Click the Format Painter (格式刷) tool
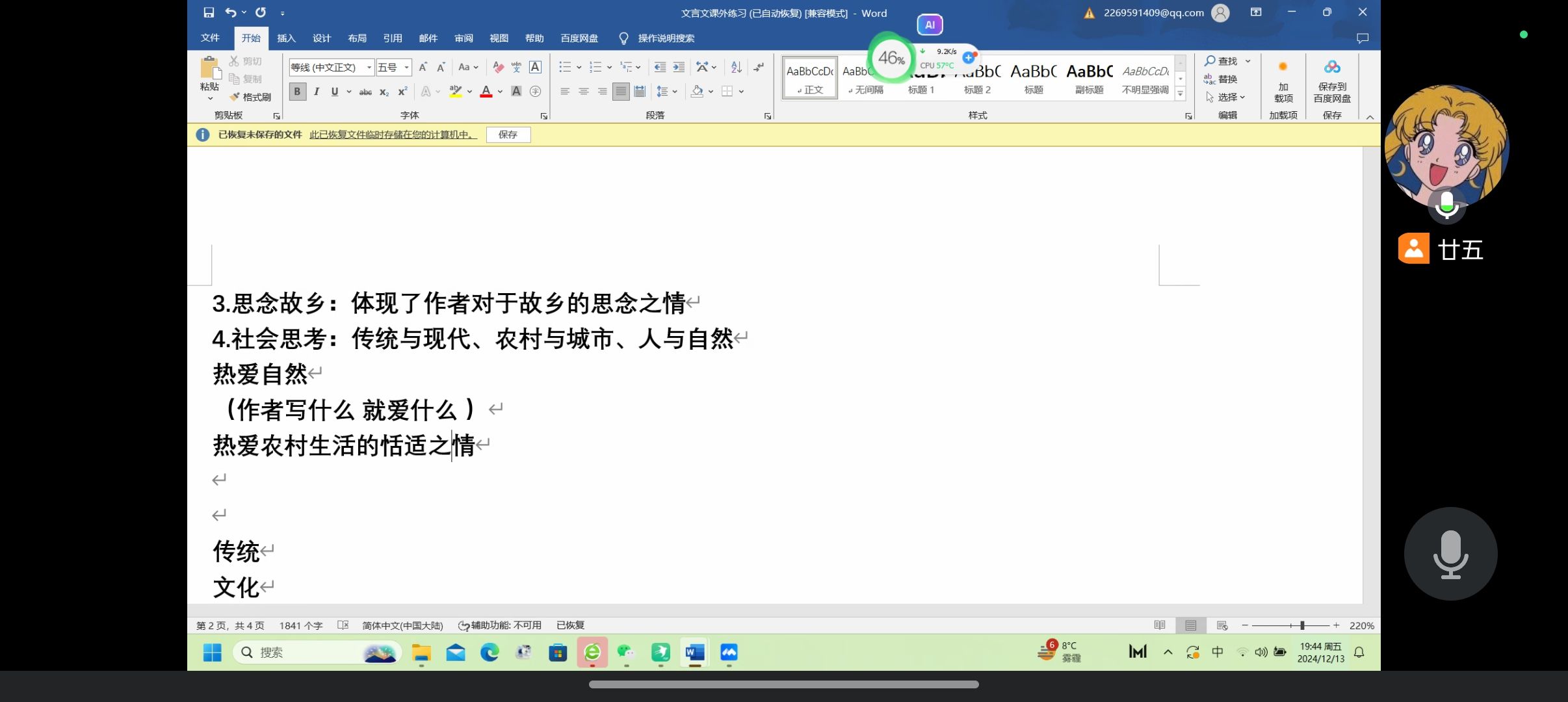Image resolution: width=1568 pixels, height=702 pixels. (x=250, y=97)
